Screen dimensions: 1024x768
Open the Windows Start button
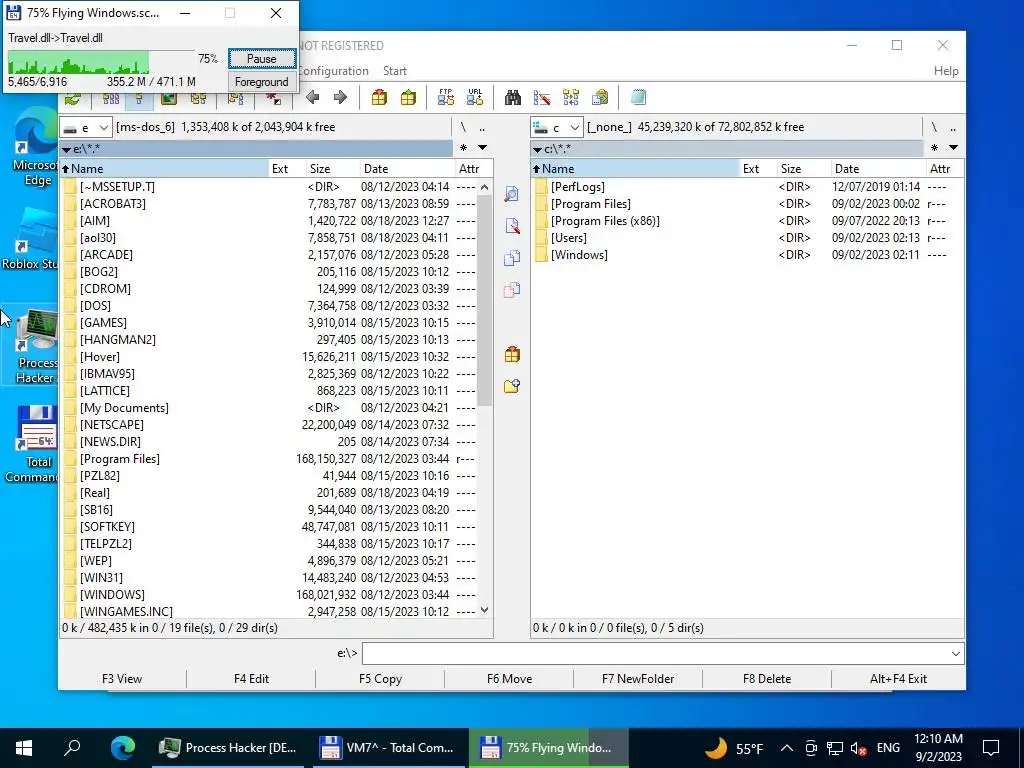pos(24,748)
